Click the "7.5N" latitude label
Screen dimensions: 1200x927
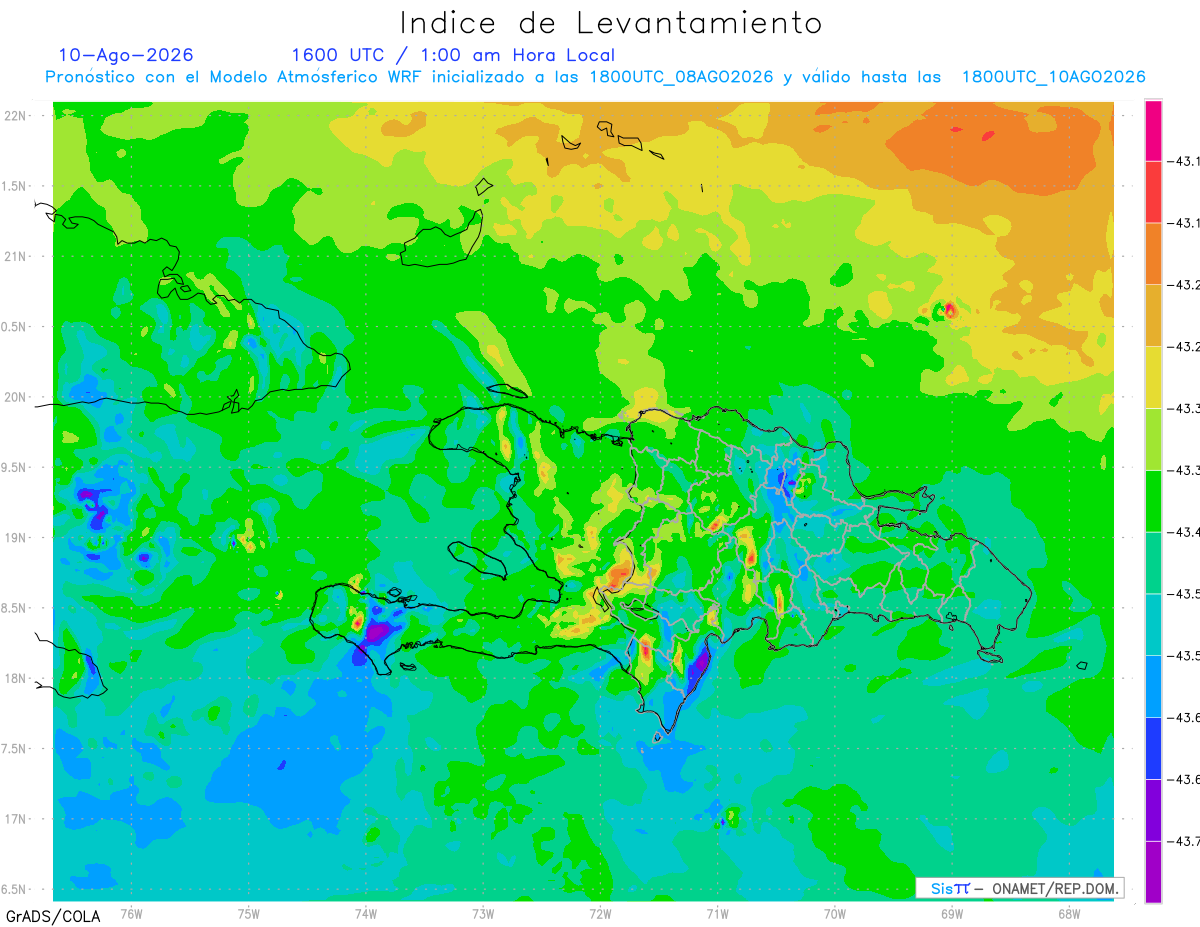click(x=14, y=748)
